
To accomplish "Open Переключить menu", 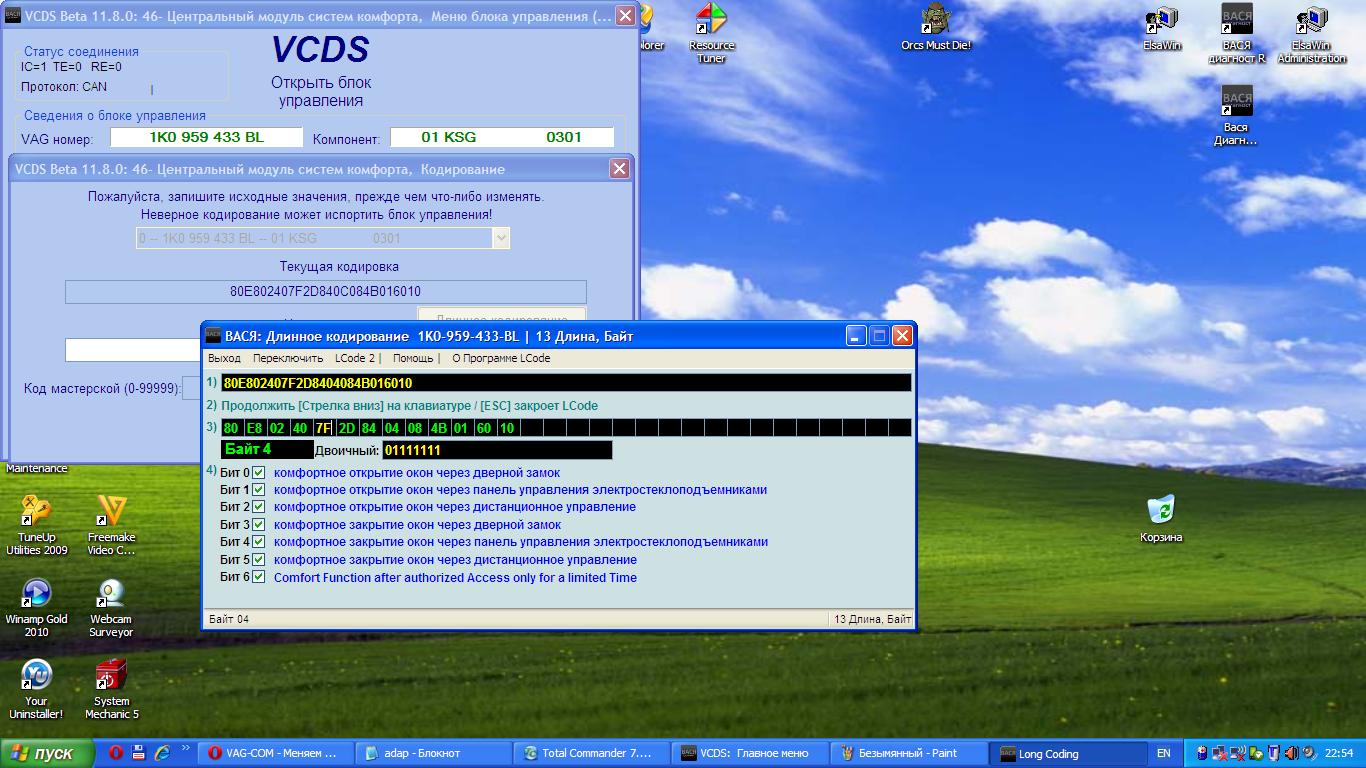I will 288,358.
